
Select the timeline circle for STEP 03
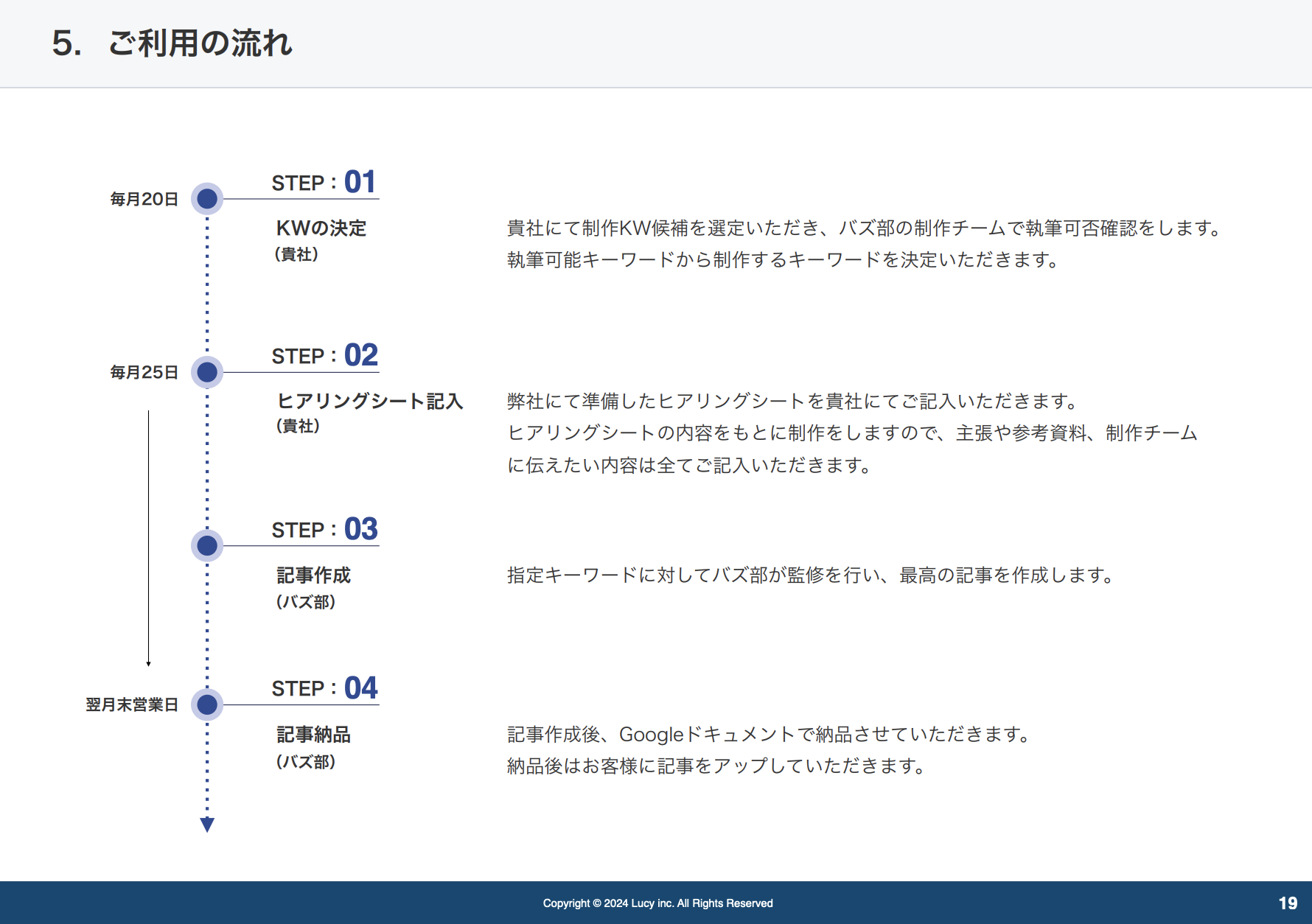(207, 545)
